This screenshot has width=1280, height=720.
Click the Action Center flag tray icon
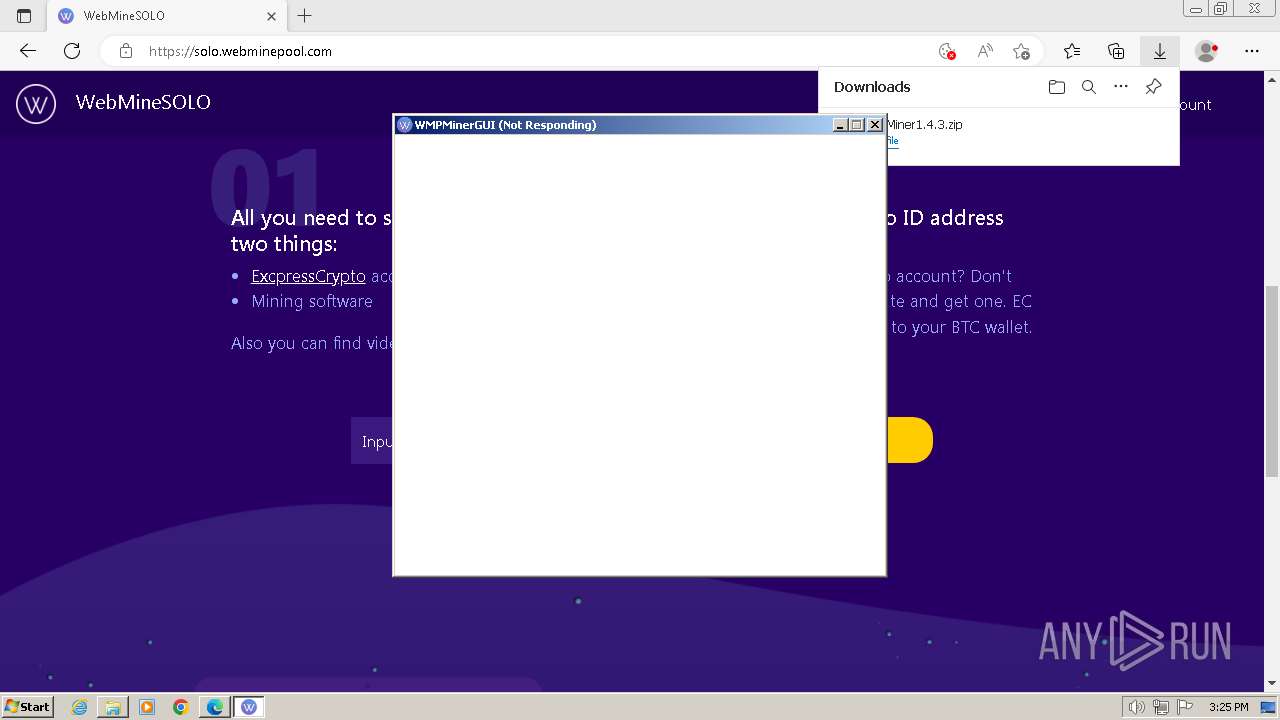1184,707
